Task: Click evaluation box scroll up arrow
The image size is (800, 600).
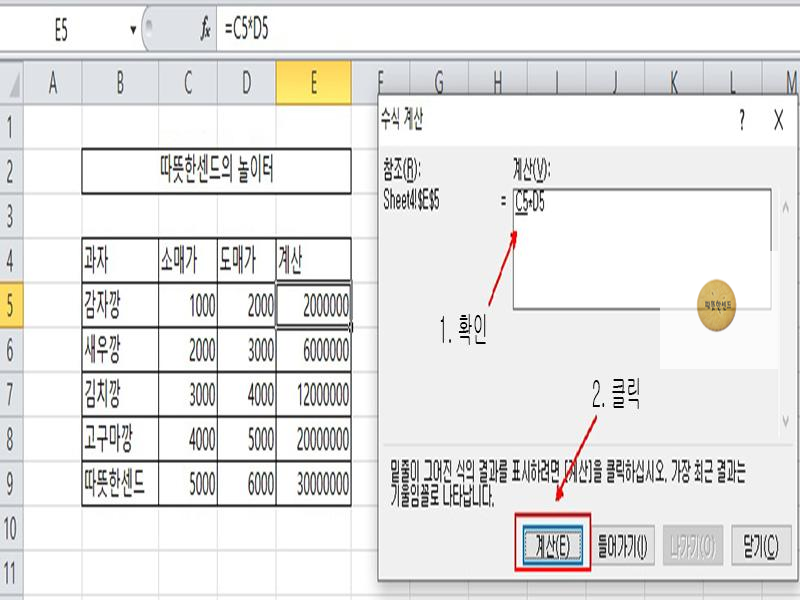Action: click(x=785, y=208)
